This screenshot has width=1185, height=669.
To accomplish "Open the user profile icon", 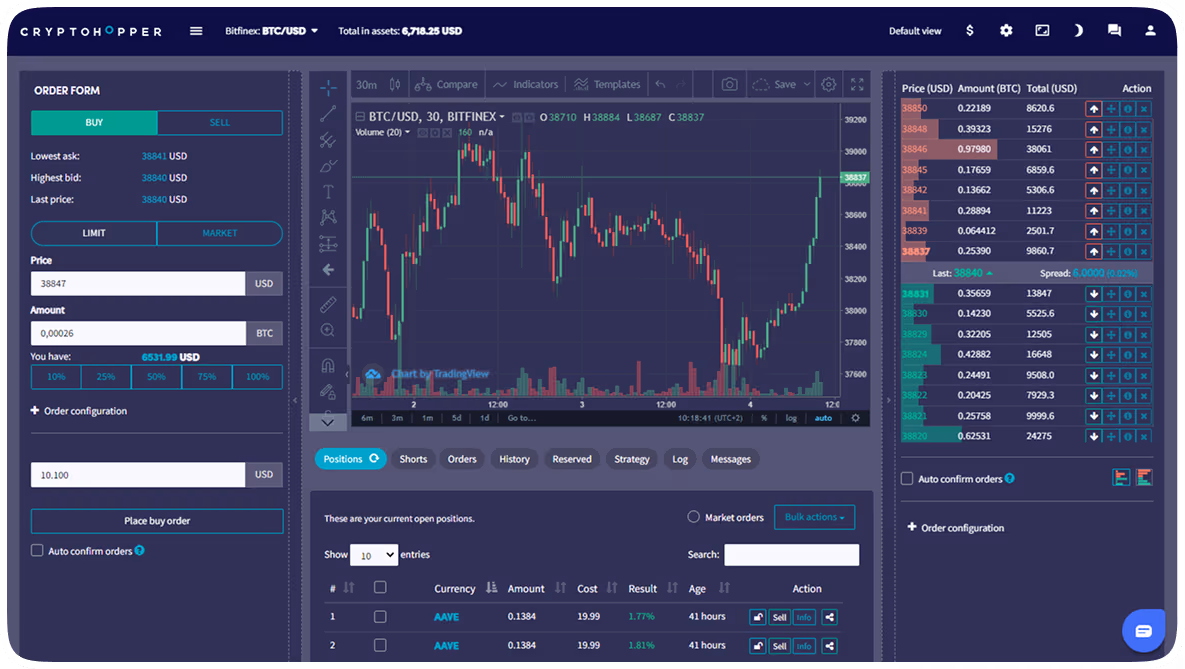I will coord(1150,31).
